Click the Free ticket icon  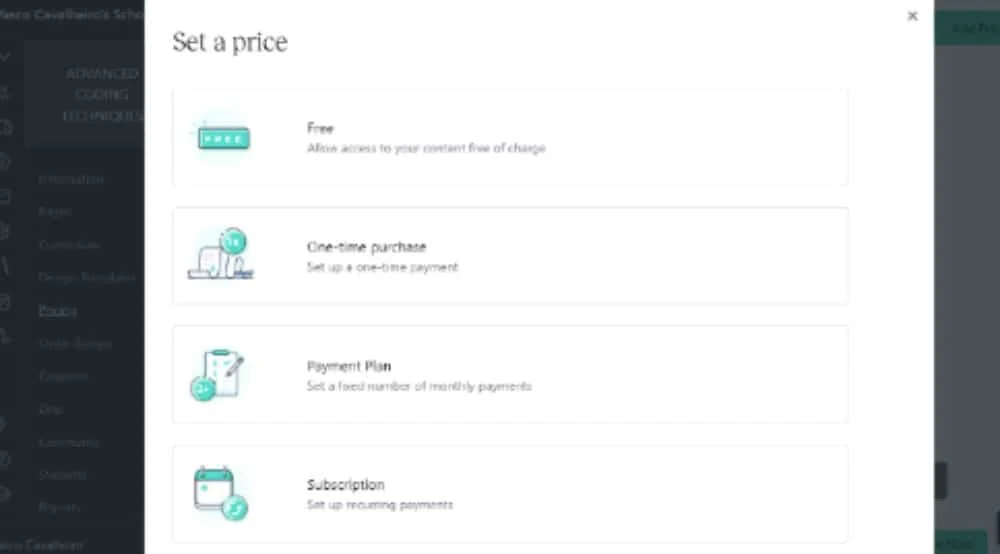[x=223, y=137]
